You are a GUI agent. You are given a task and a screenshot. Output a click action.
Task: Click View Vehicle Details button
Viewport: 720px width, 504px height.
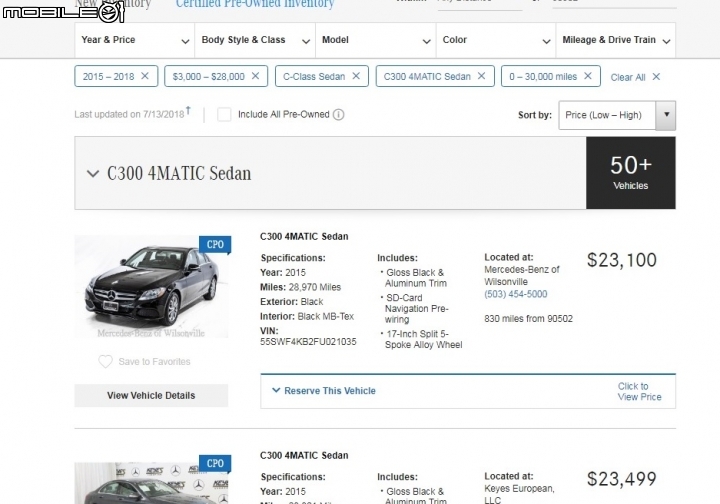coord(151,395)
